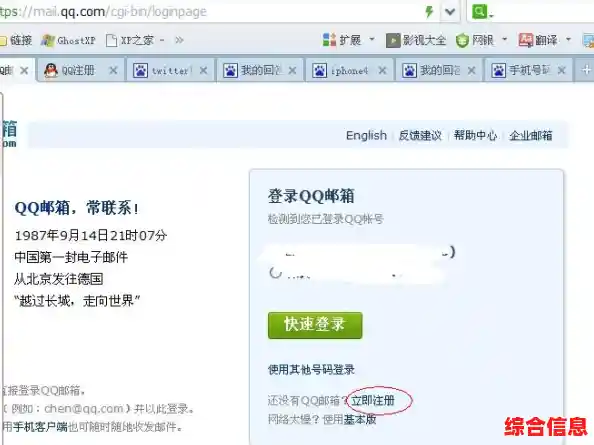The height and width of the screenshot is (445, 594).
Task: Click the English language link
Action: click(366, 135)
